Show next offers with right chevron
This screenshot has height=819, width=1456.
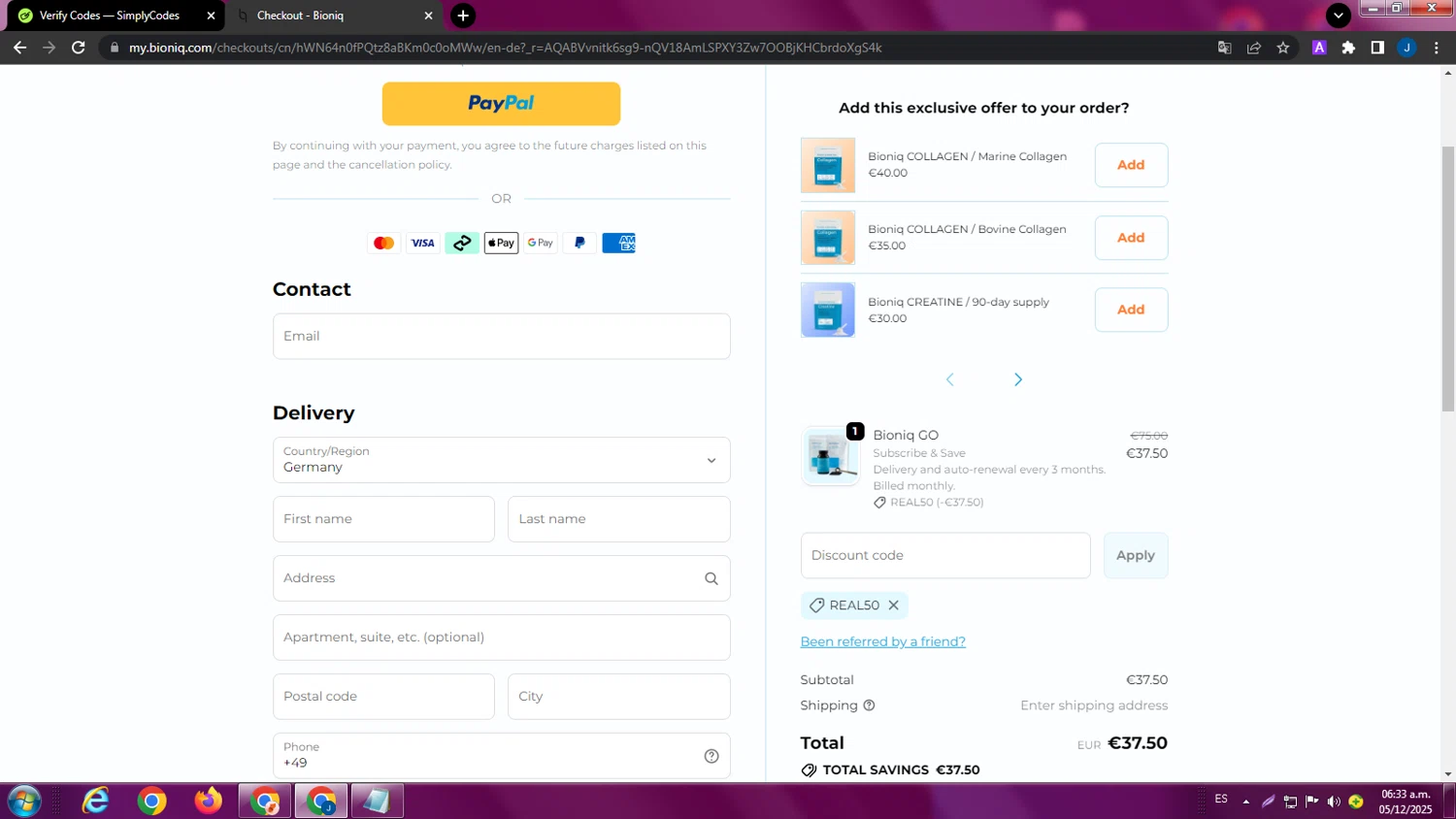click(1018, 379)
